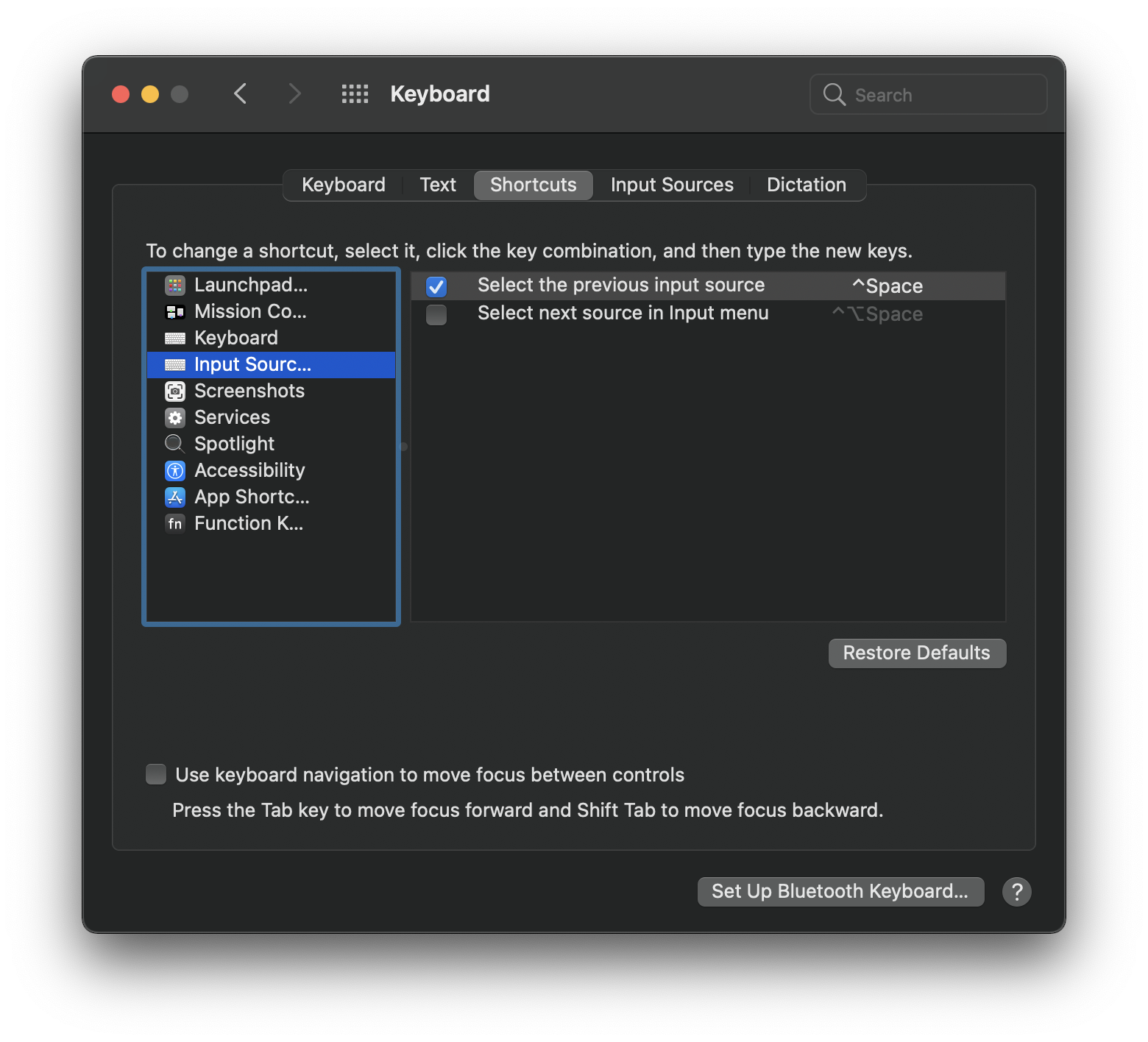Click the Launchpad icon in shortcut list
This screenshot has height=1042, width=1148.
(x=175, y=285)
